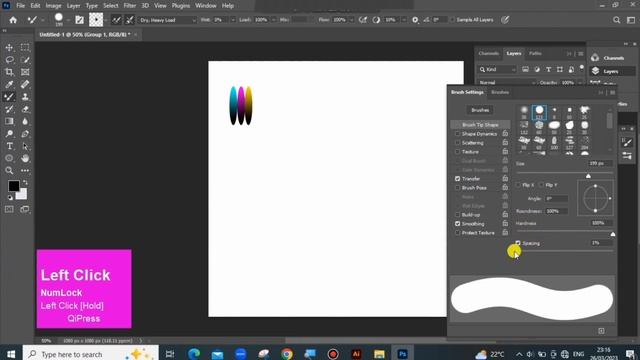Uncheck the Smoothing checkbox
This screenshot has height=360, width=640.
(x=457, y=224)
